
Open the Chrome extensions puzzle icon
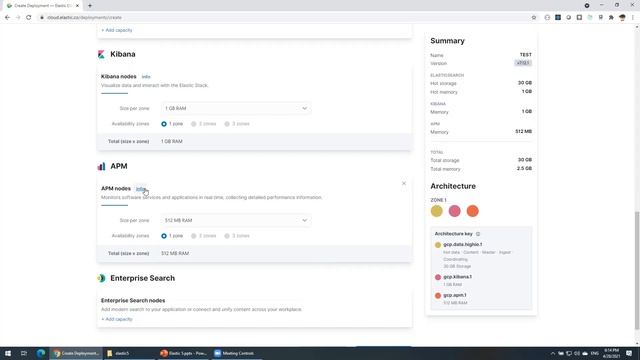(611, 18)
